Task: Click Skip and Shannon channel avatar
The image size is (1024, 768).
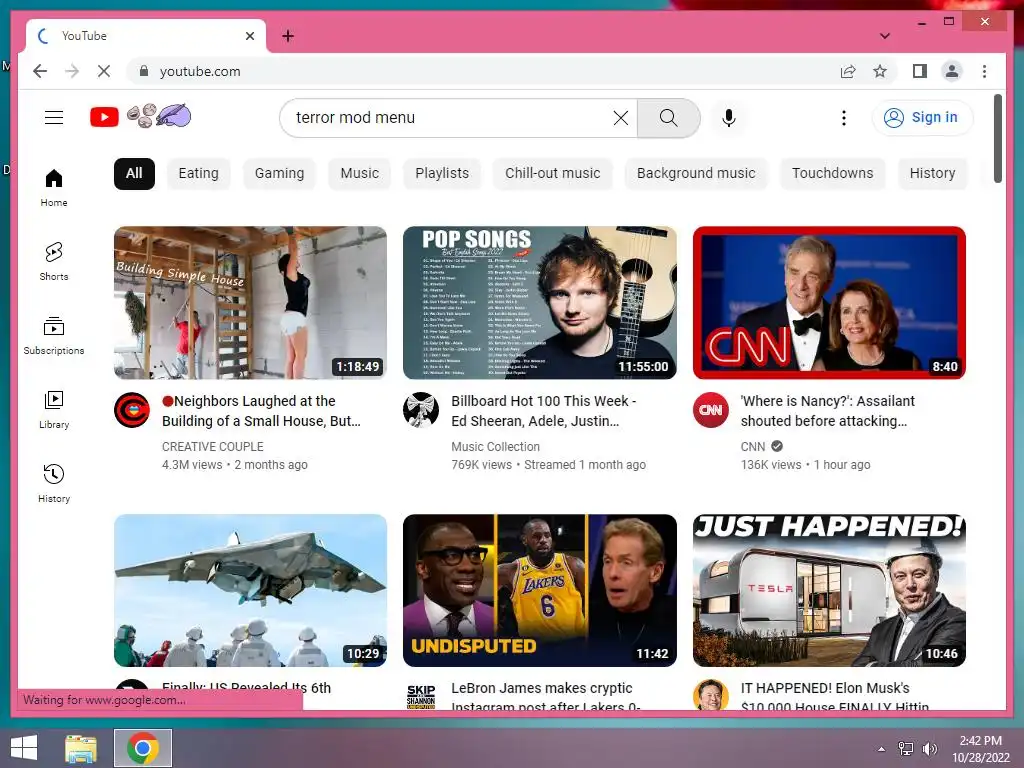Action: point(421,696)
